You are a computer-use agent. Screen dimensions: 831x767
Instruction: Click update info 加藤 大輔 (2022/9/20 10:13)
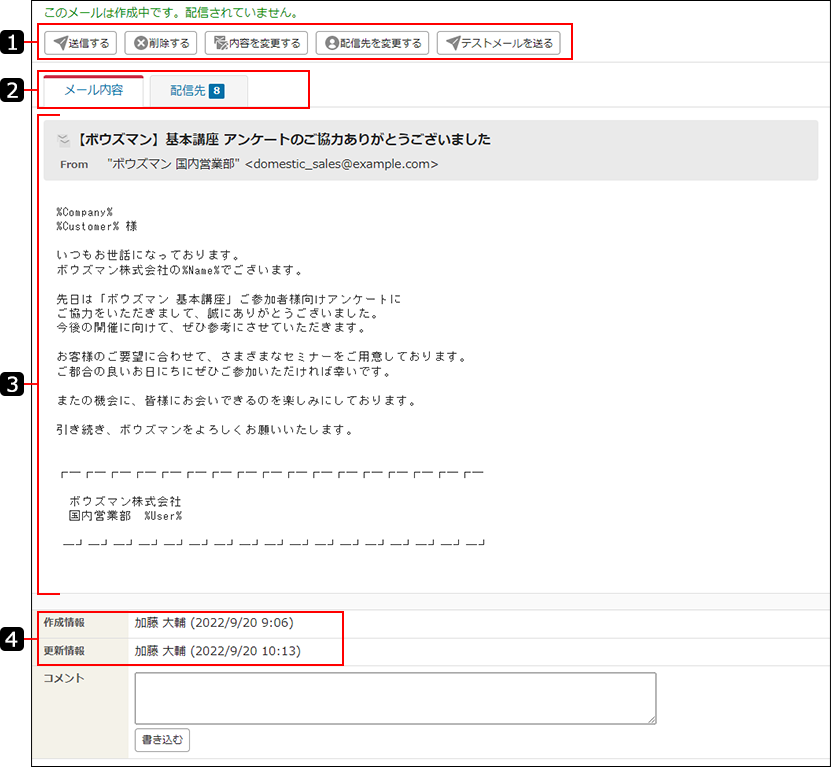coord(218,651)
